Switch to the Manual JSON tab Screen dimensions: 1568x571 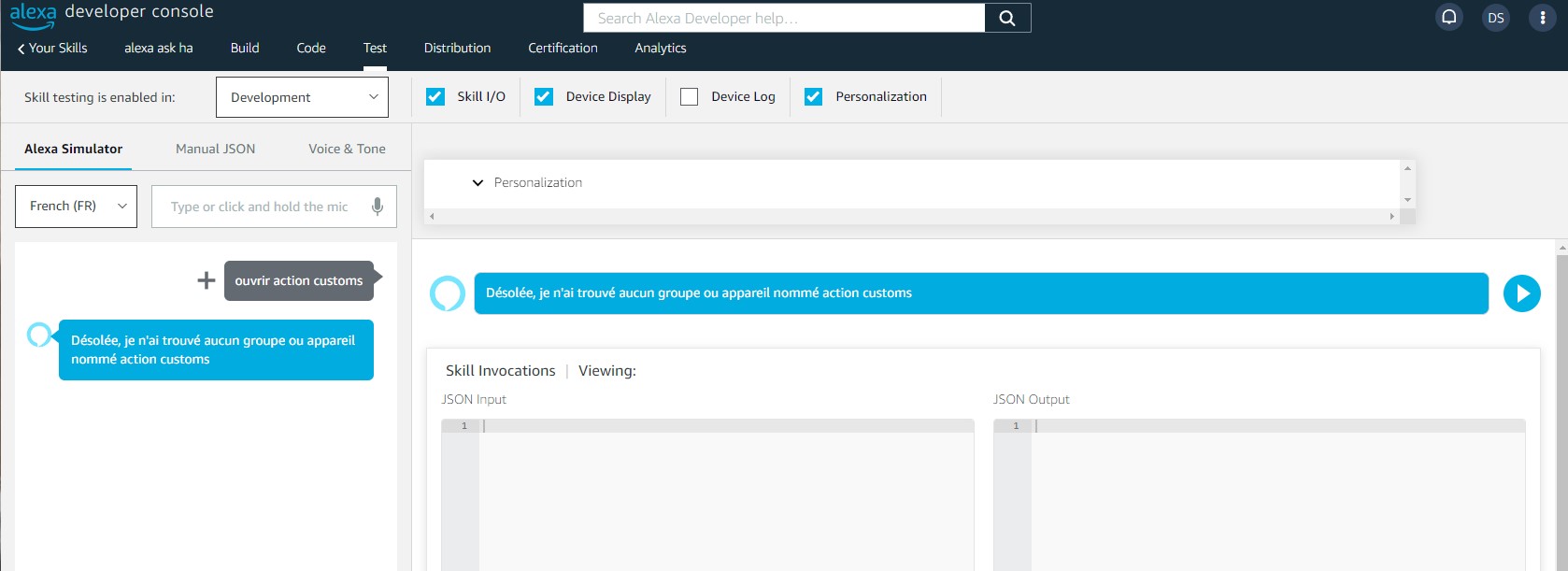point(215,149)
